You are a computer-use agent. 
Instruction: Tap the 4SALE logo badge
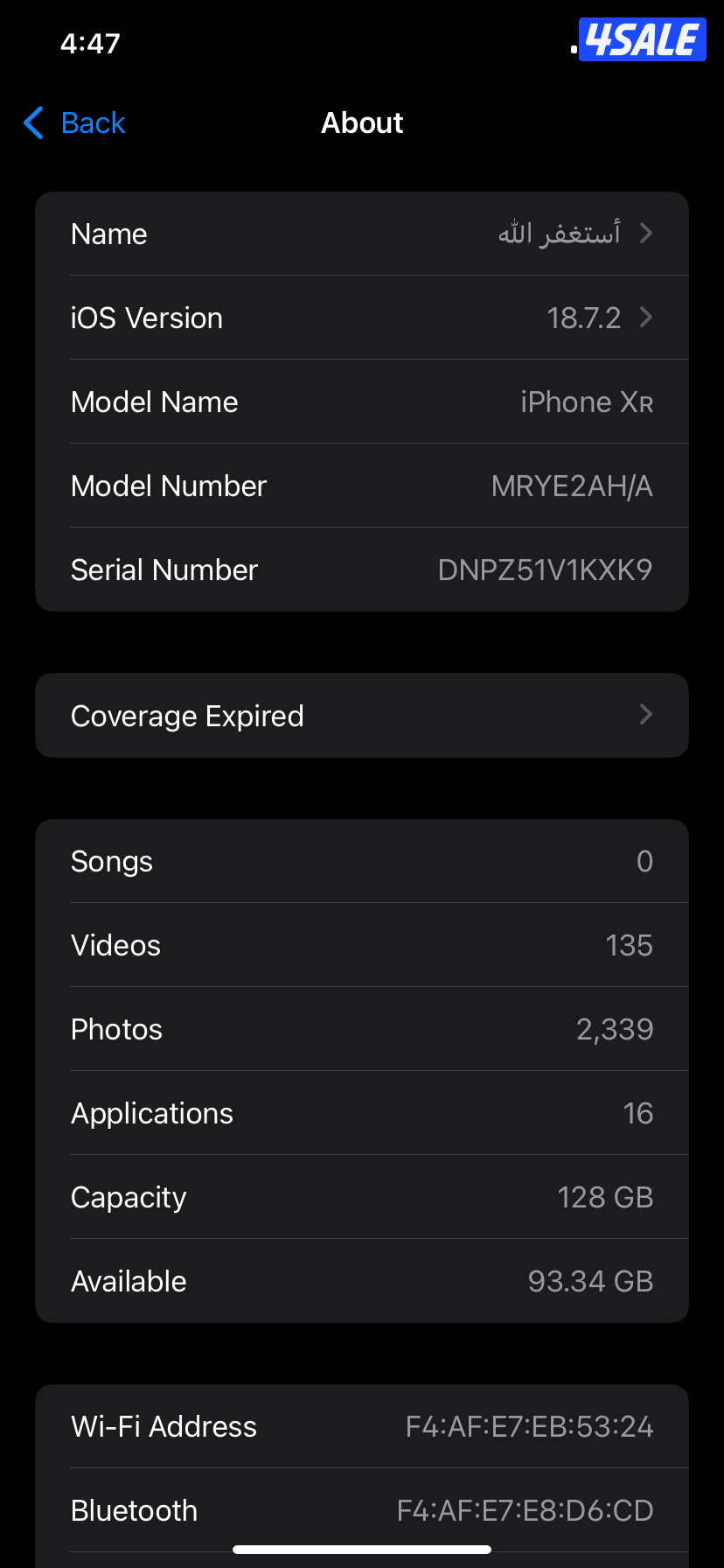pyautogui.click(x=642, y=40)
